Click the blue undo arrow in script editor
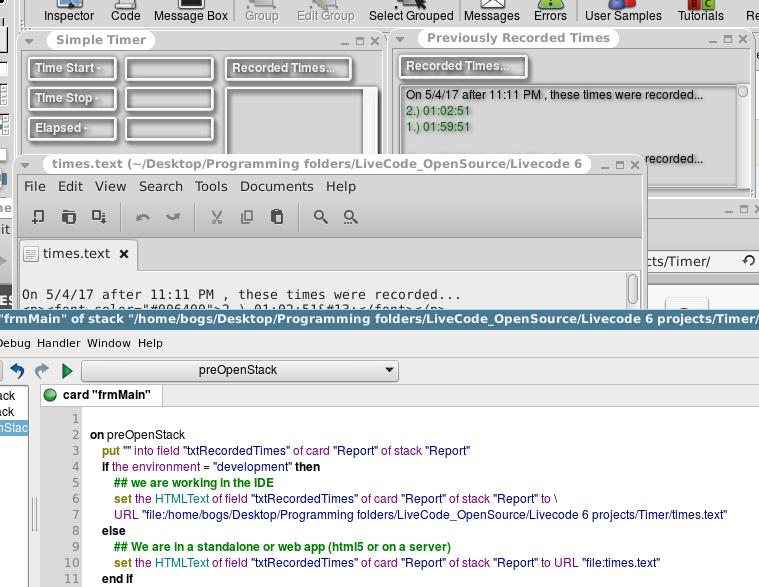Viewport: 759px width, 587px height. point(18,371)
